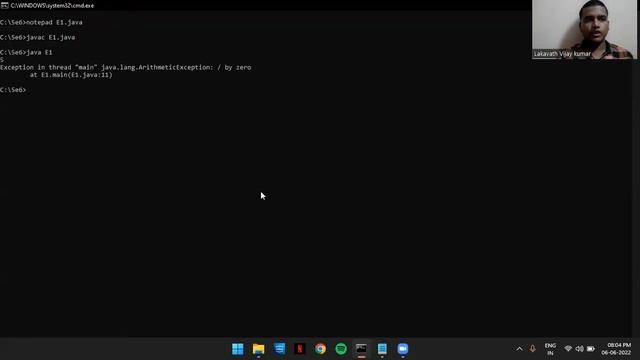
Task: Select the Command Prompt taskbar icon
Action: pyautogui.click(x=361, y=349)
